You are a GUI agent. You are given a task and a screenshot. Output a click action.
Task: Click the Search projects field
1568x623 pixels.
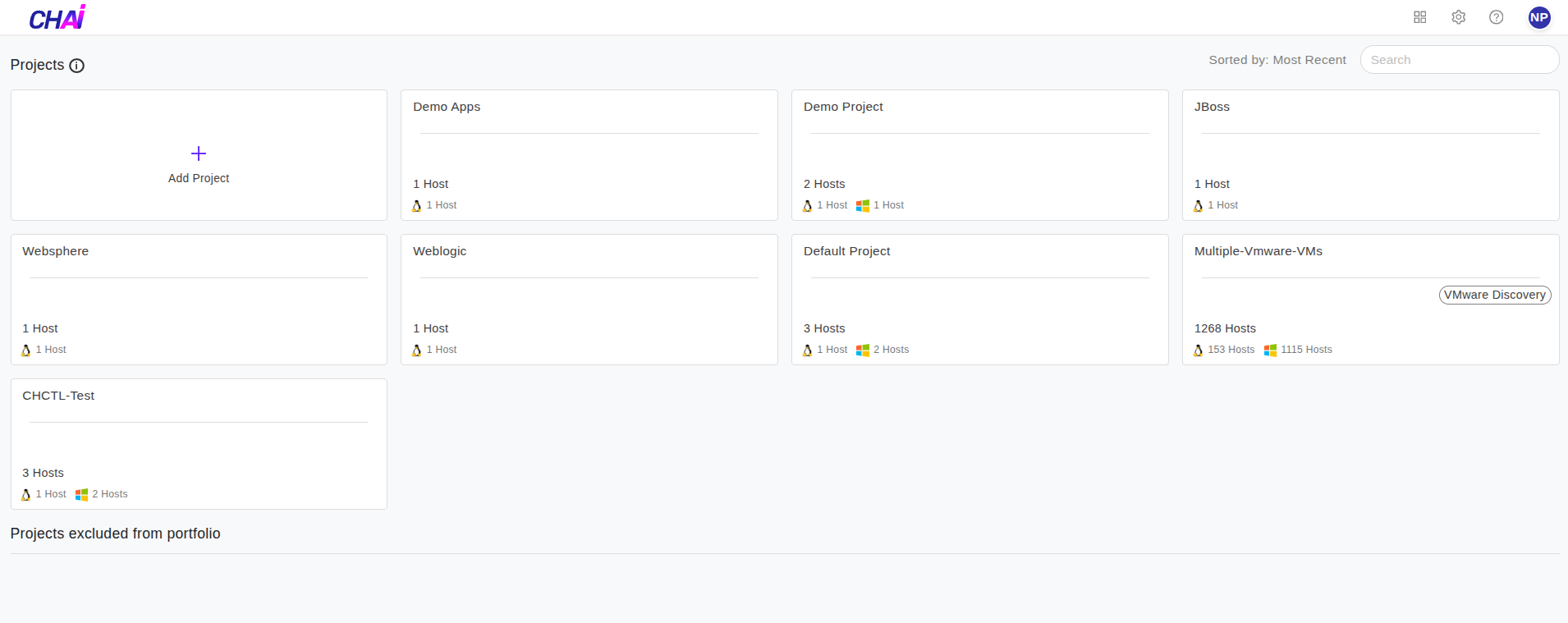click(1459, 60)
